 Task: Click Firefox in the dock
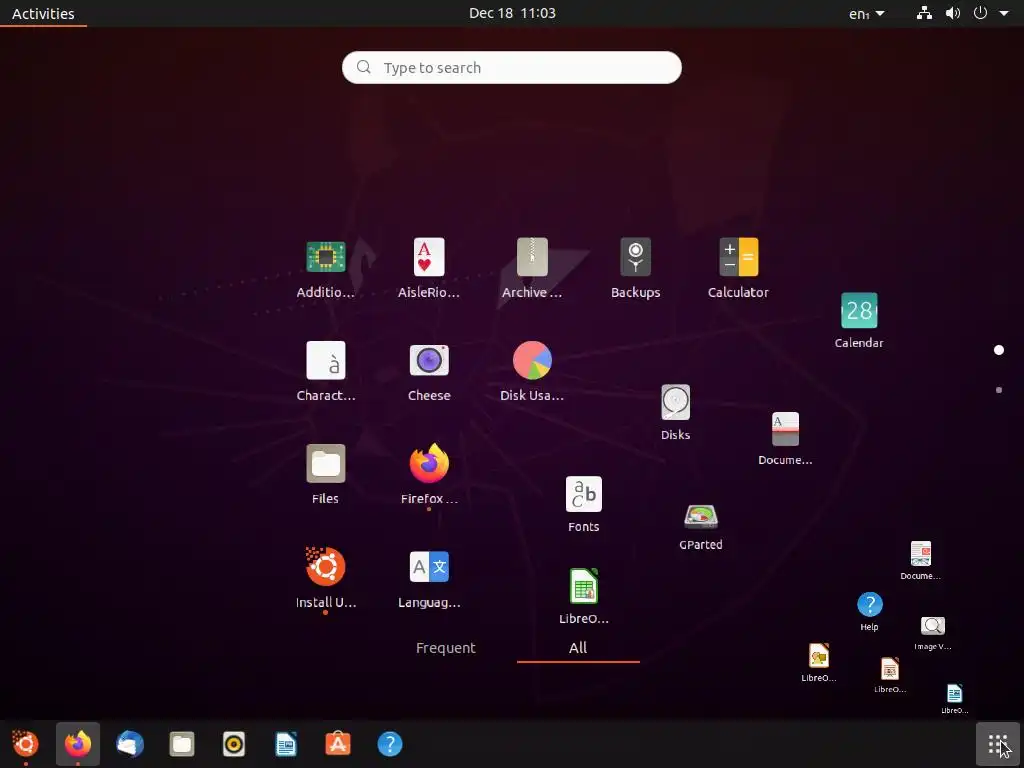click(78, 744)
